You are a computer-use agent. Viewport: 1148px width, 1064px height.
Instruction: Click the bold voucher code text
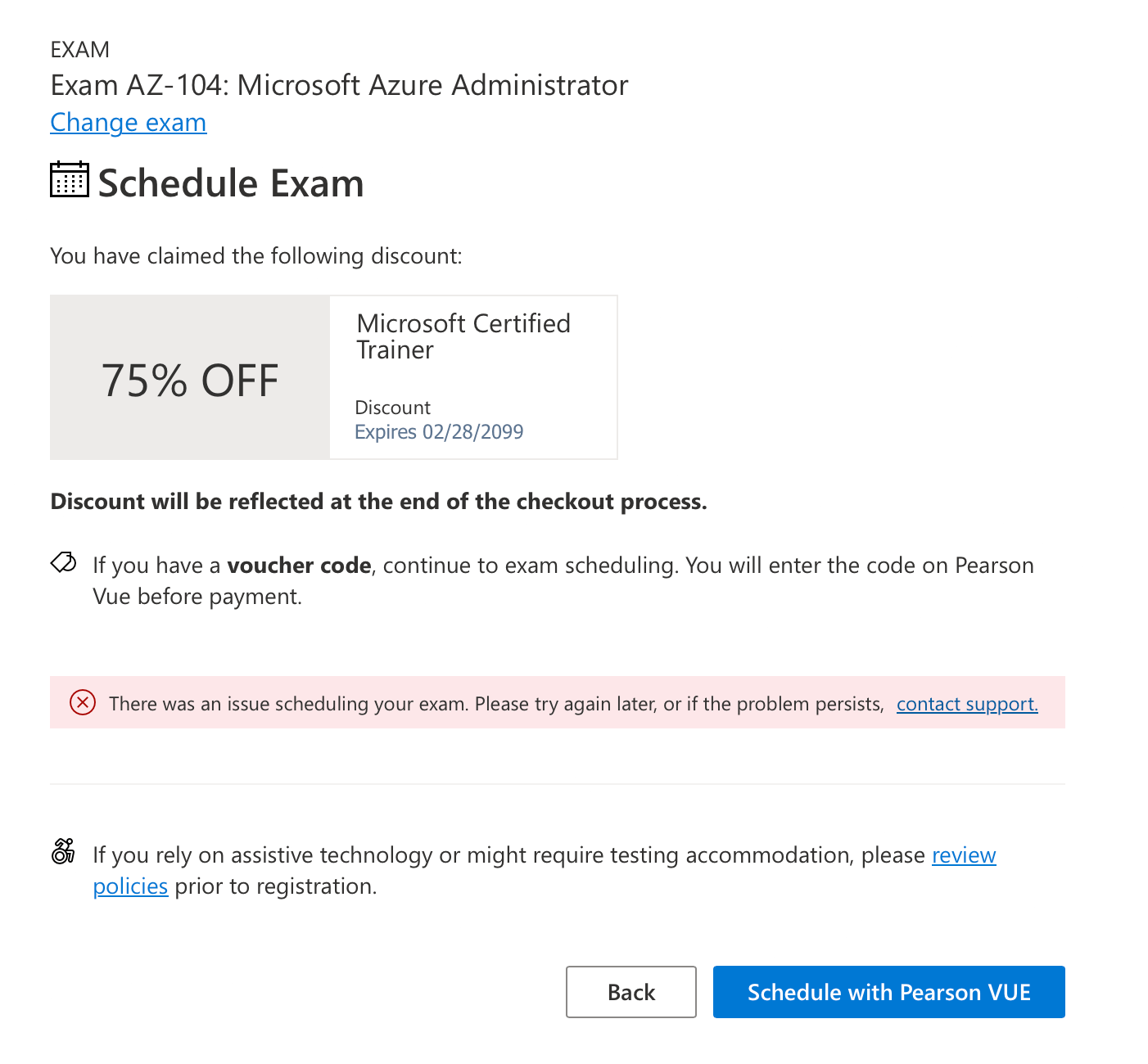[299, 566]
